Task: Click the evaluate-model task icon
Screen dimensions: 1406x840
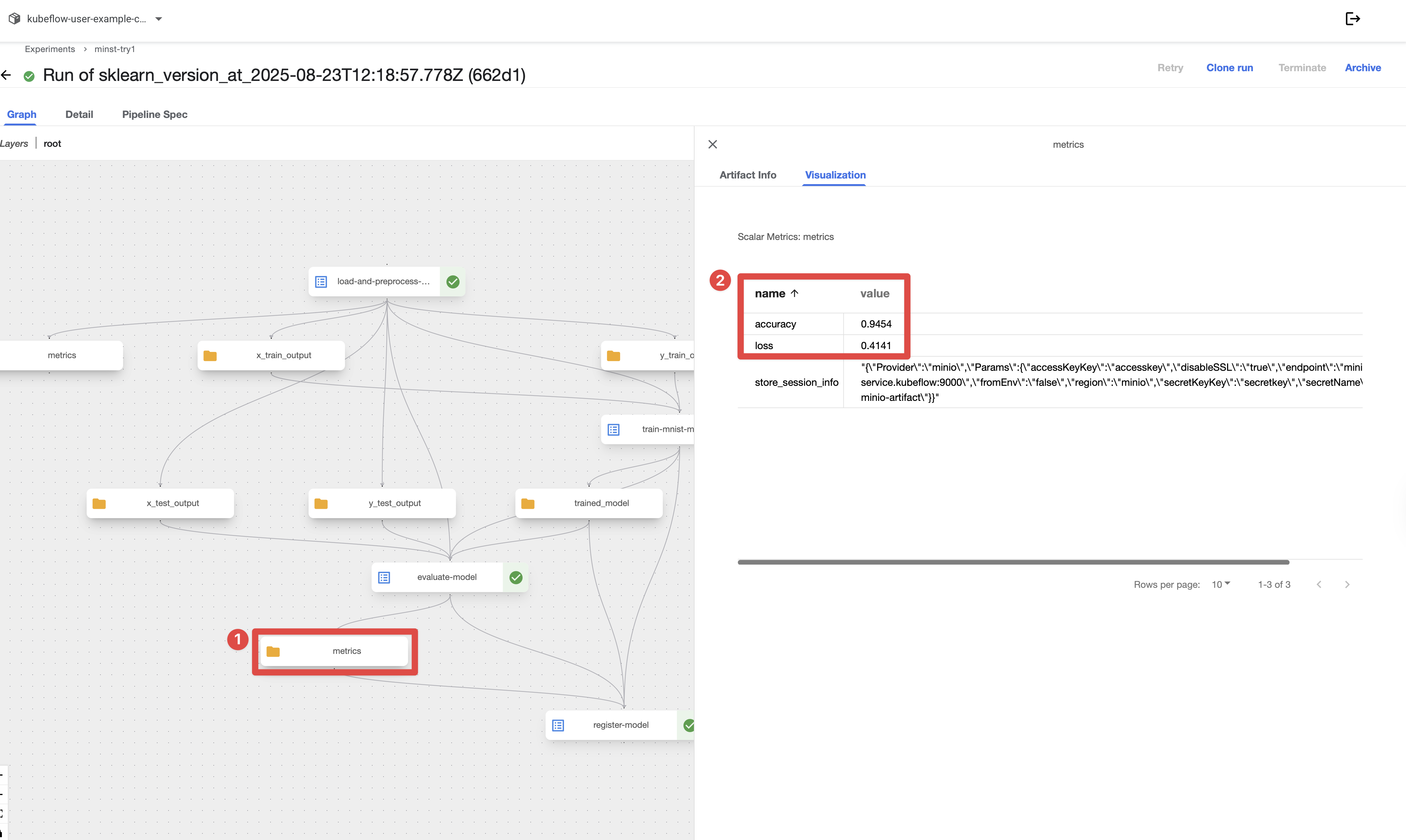Action: (x=384, y=577)
